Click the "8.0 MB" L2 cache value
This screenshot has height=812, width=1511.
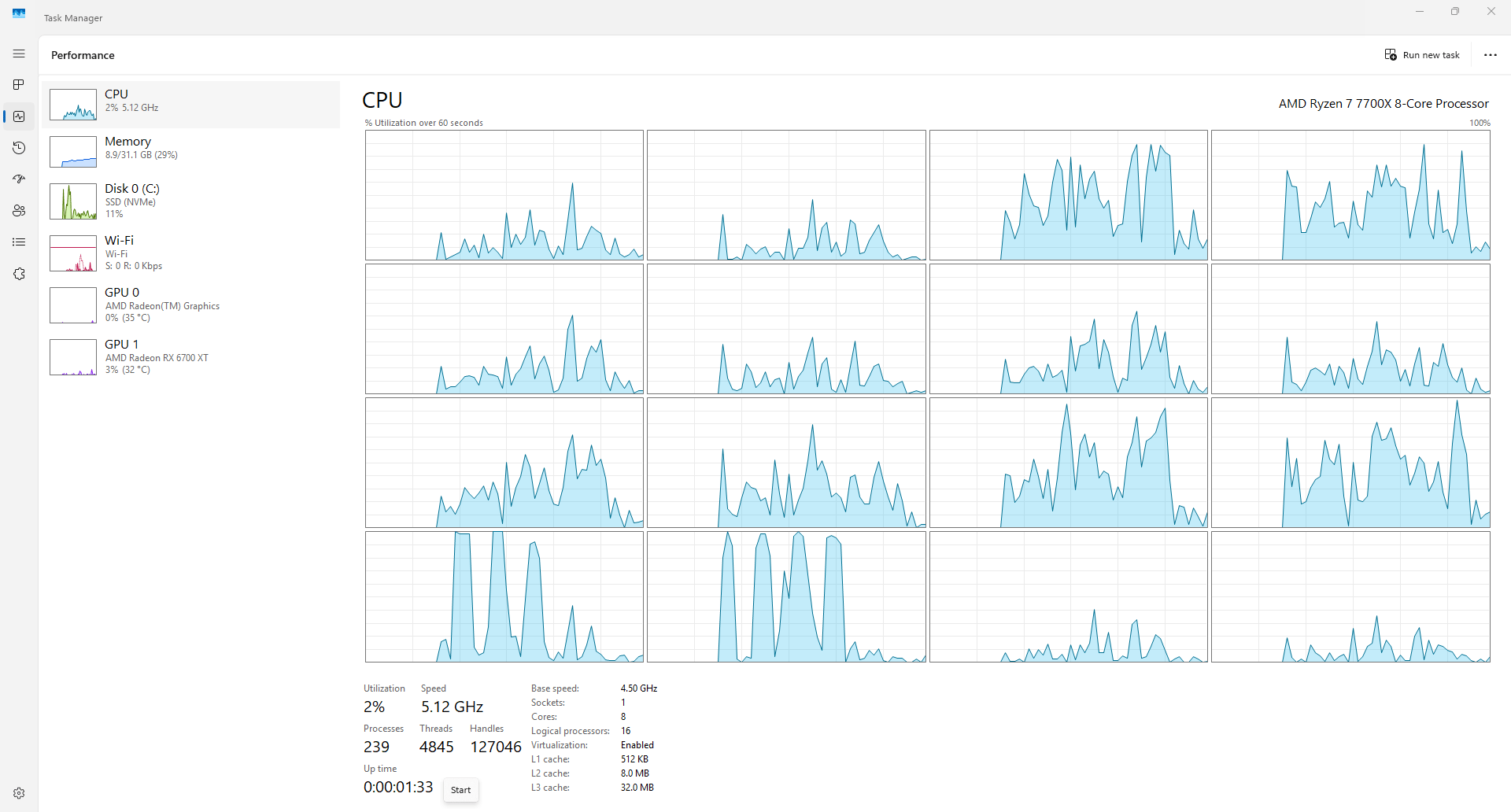click(635, 773)
